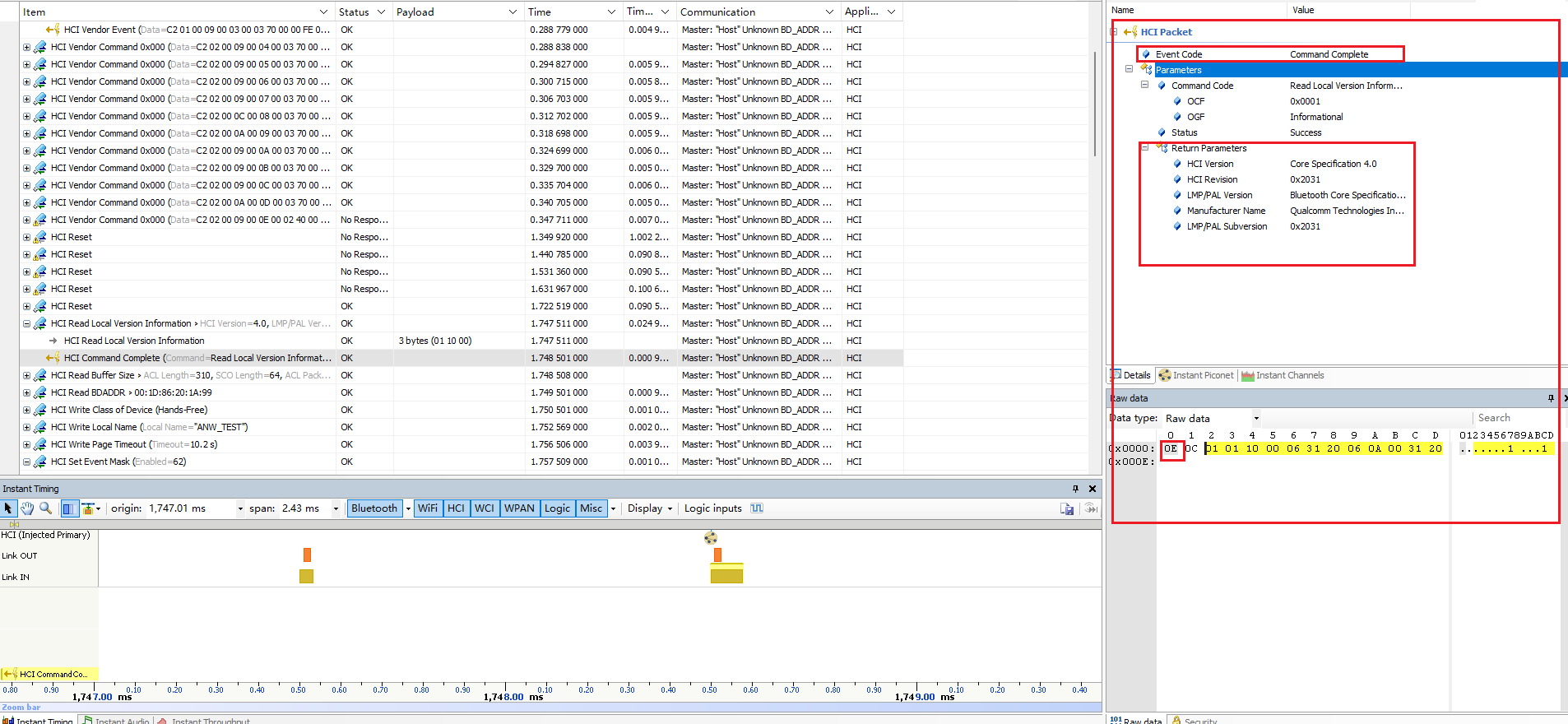Open the dropdown arrow after Misc
The image size is (1568, 724).
click(x=614, y=508)
